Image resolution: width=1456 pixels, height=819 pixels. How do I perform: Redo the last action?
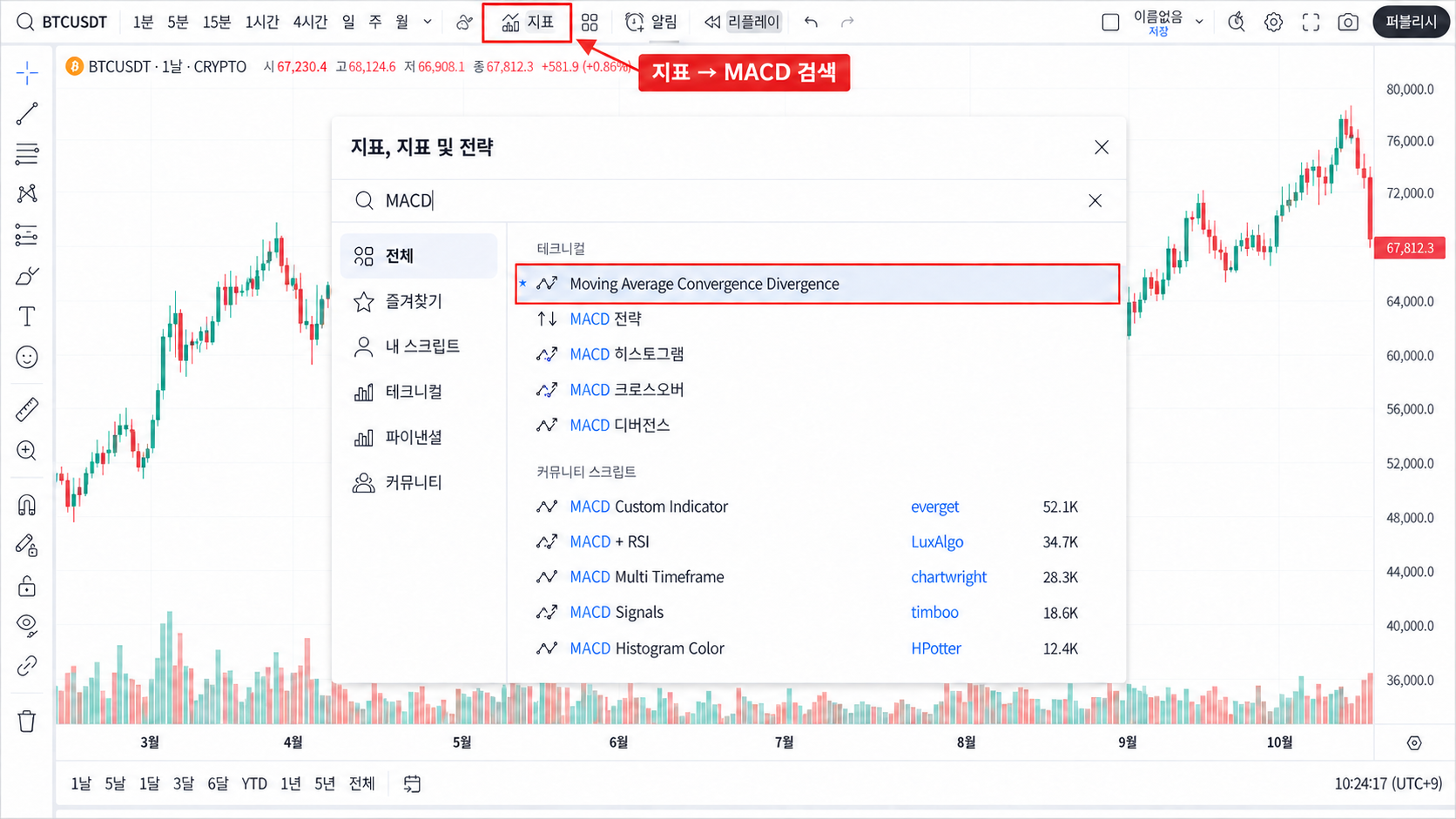point(847,22)
